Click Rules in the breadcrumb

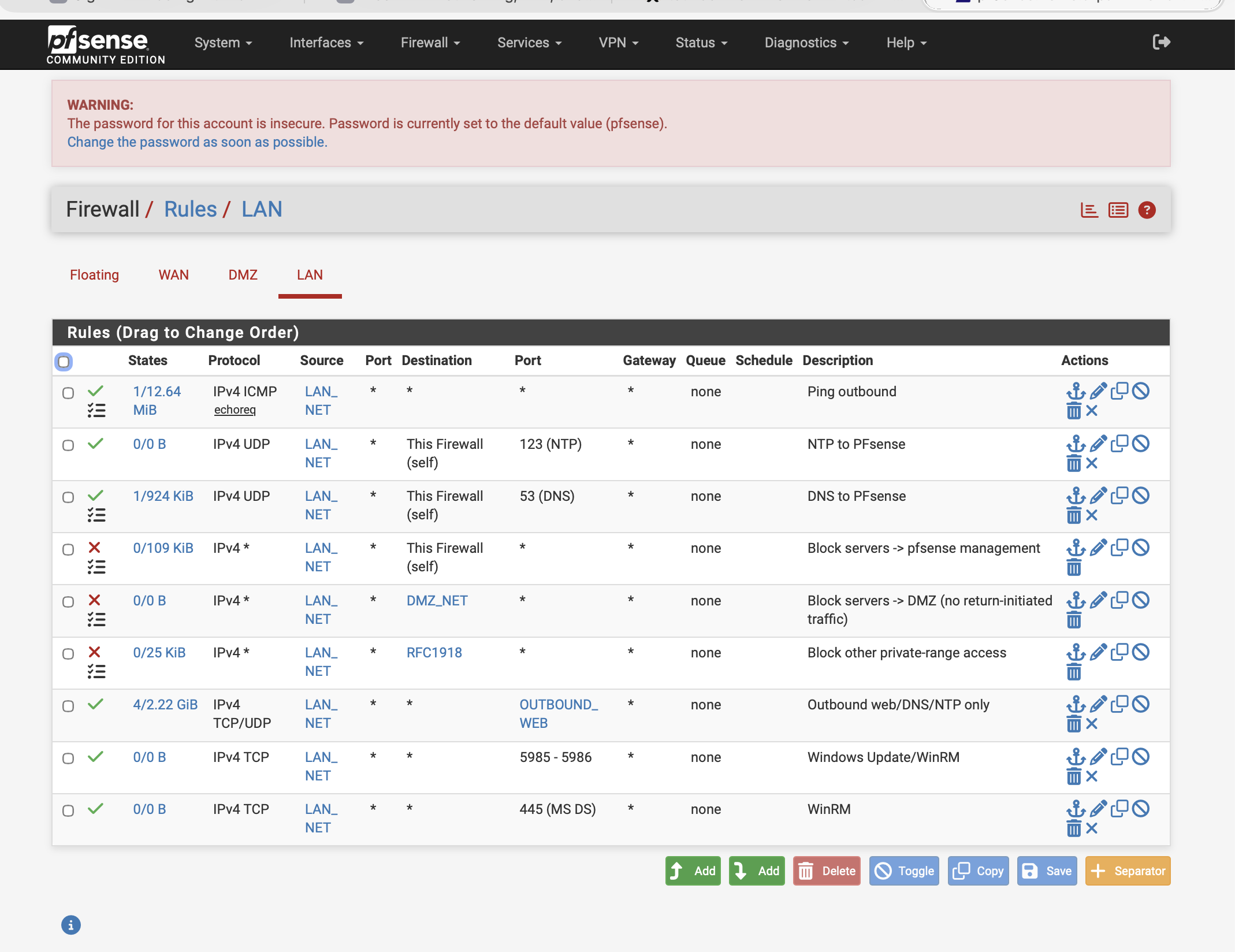[x=190, y=209]
